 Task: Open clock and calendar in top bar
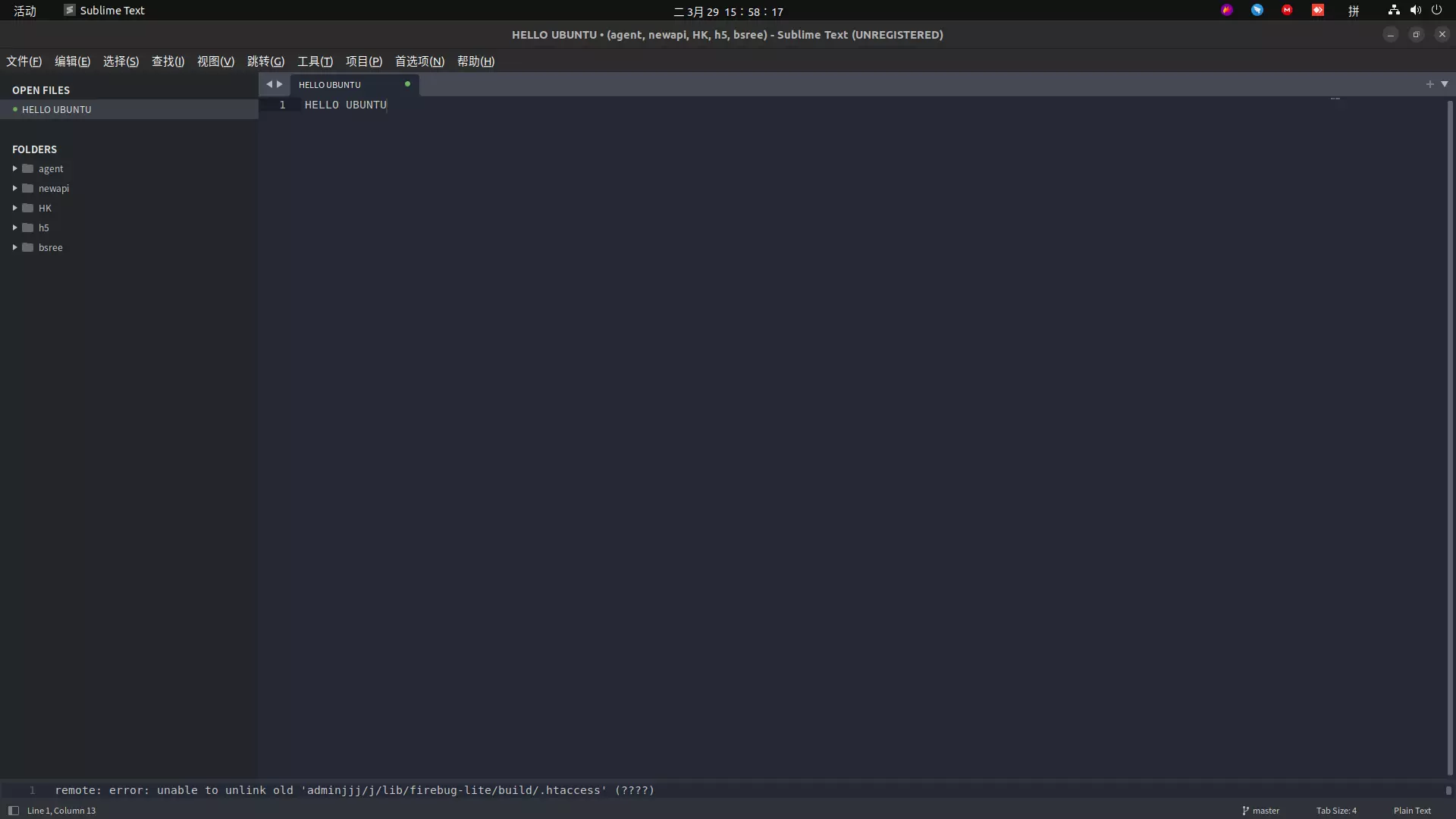728,11
